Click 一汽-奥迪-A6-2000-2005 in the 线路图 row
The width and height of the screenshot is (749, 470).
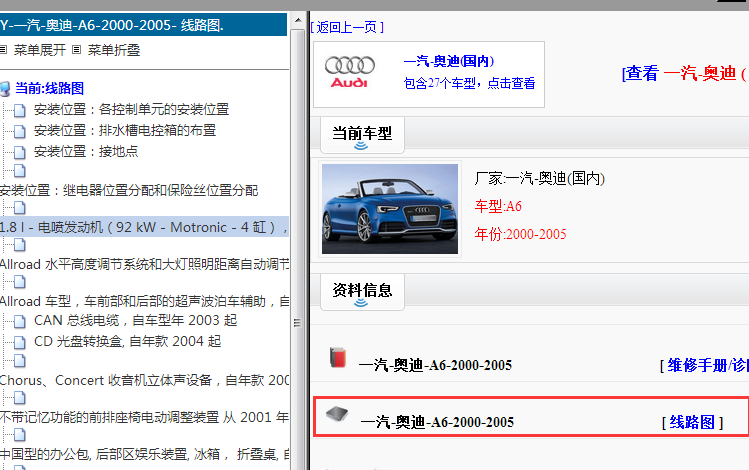tap(437, 422)
